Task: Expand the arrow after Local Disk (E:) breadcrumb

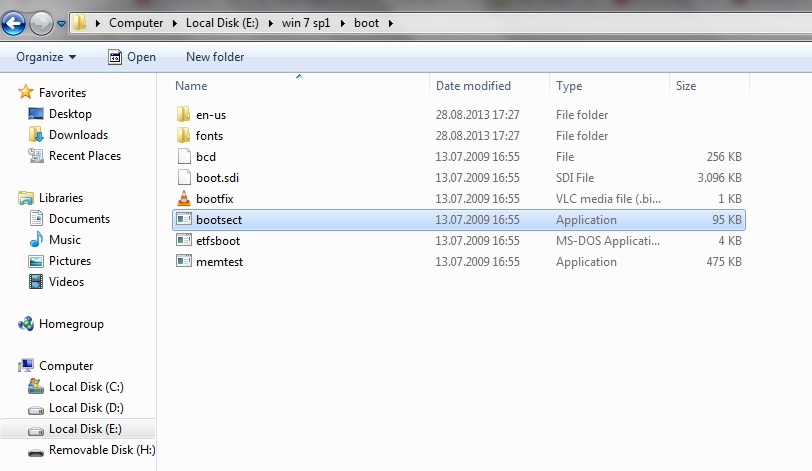Action: 270,23
